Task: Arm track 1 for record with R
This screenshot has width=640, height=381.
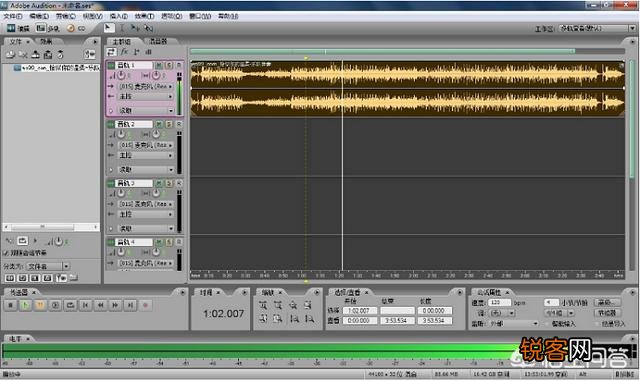Action: (179, 65)
